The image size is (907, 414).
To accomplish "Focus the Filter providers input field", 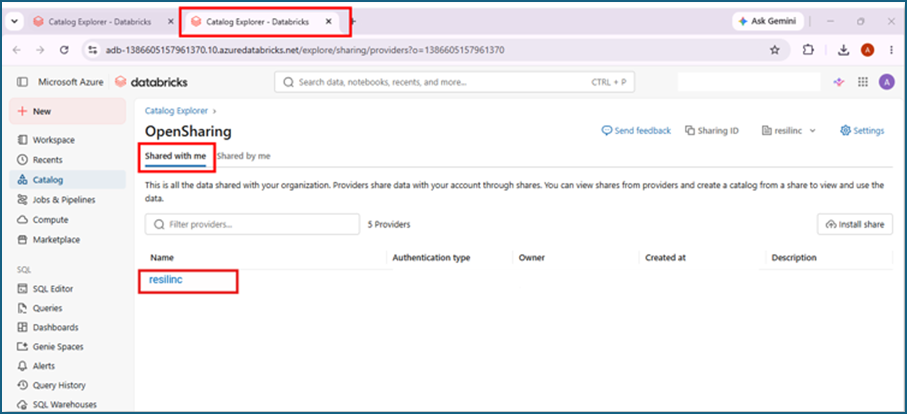I will pos(252,224).
